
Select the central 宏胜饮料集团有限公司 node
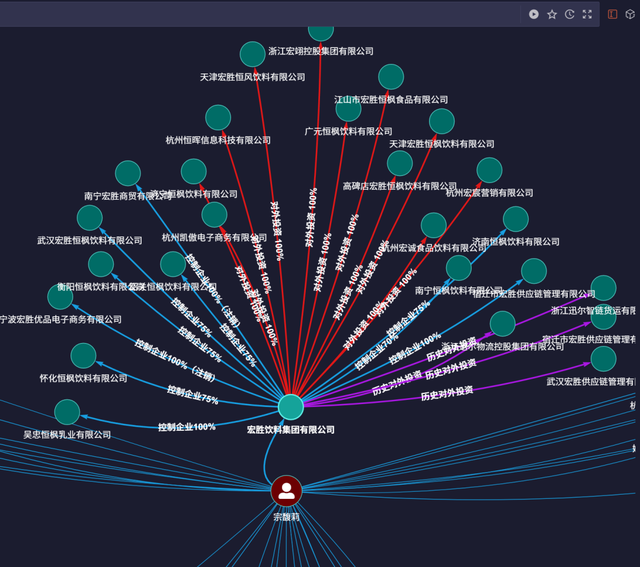tap(291, 407)
